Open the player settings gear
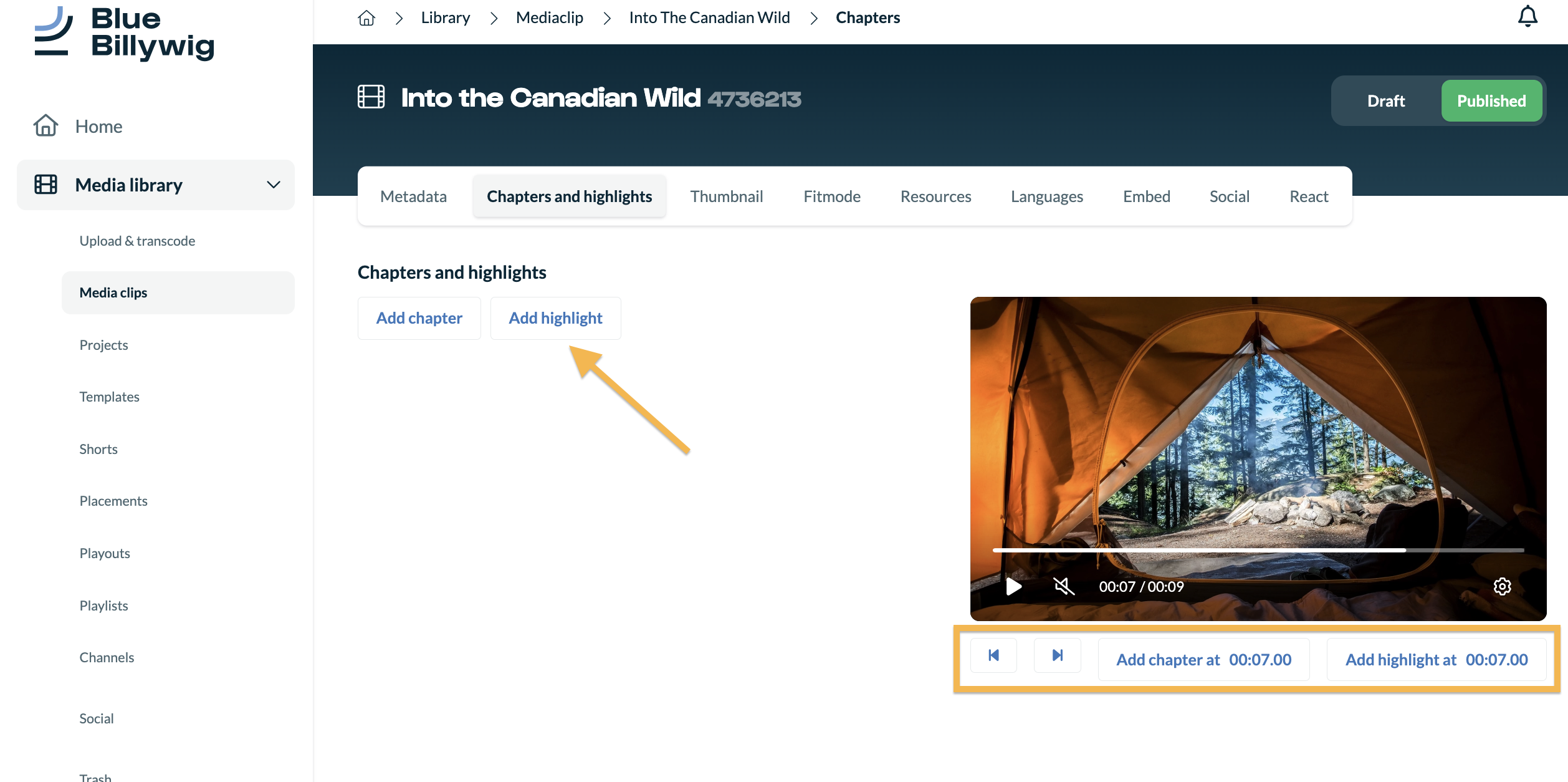 (1502, 586)
